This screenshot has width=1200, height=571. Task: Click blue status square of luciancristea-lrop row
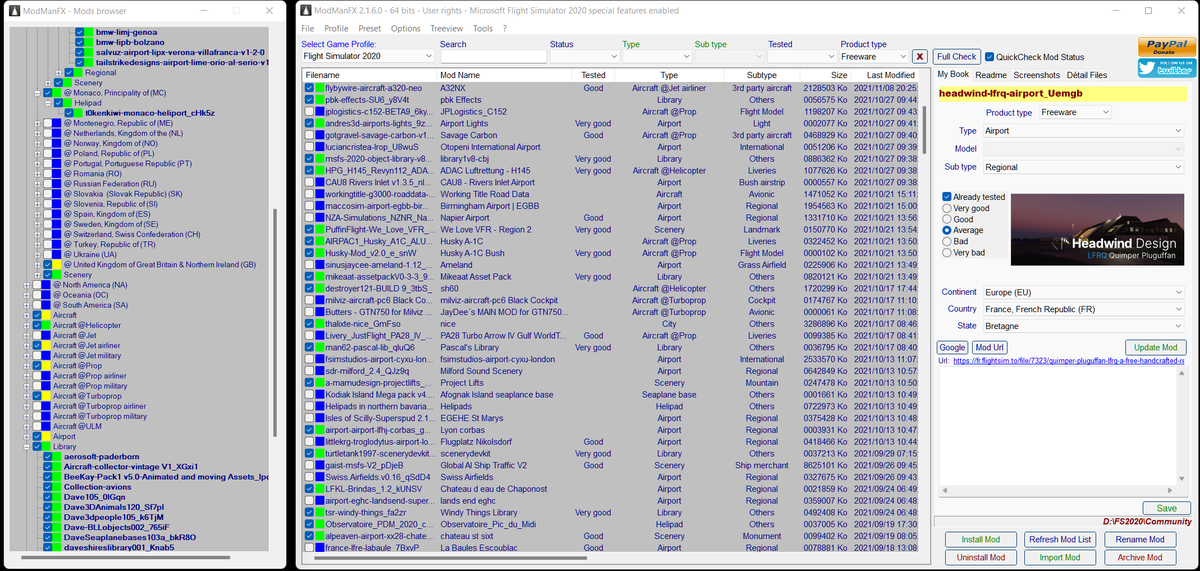[320, 146]
